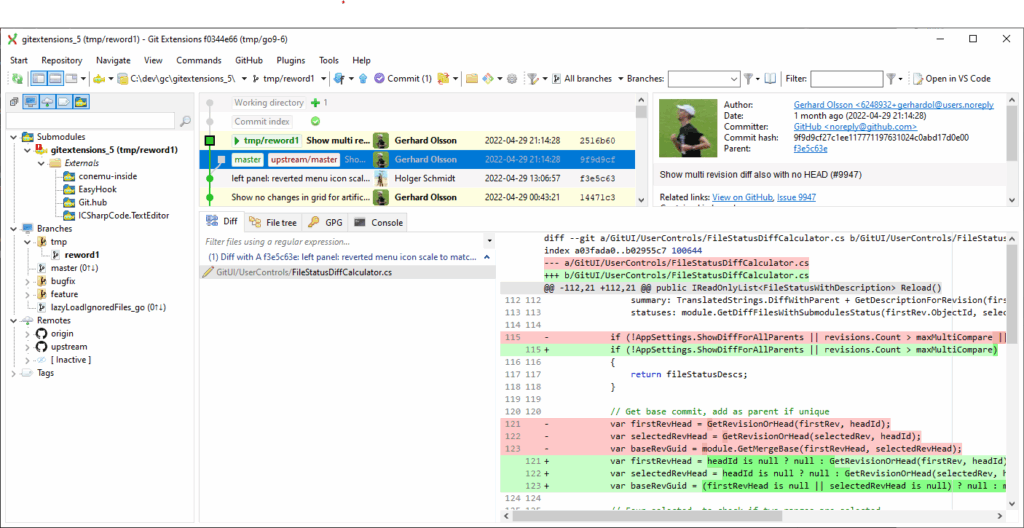Switch to the Console tab

coord(378,223)
